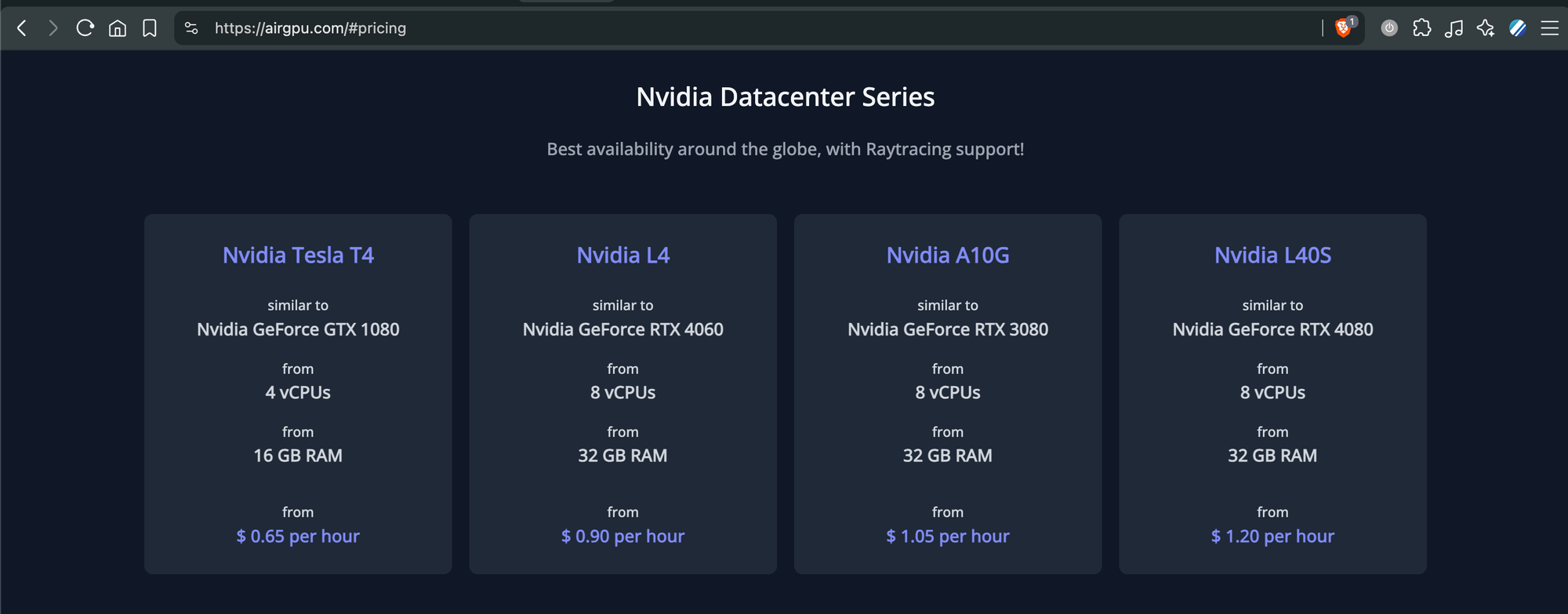Open the extensions puzzle piece menu

pyautogui.click(x=1422, y=28)
